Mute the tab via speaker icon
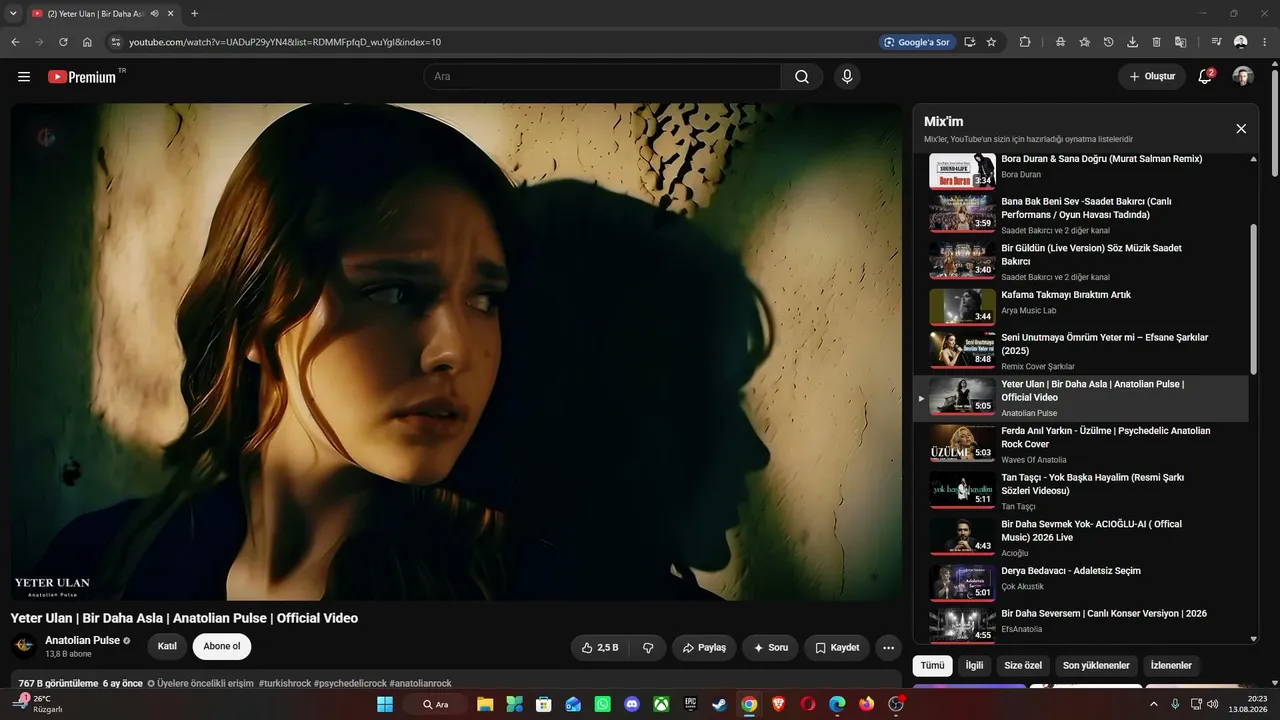1280x720 pixels. pyautogui.click(x=155, y=13)
